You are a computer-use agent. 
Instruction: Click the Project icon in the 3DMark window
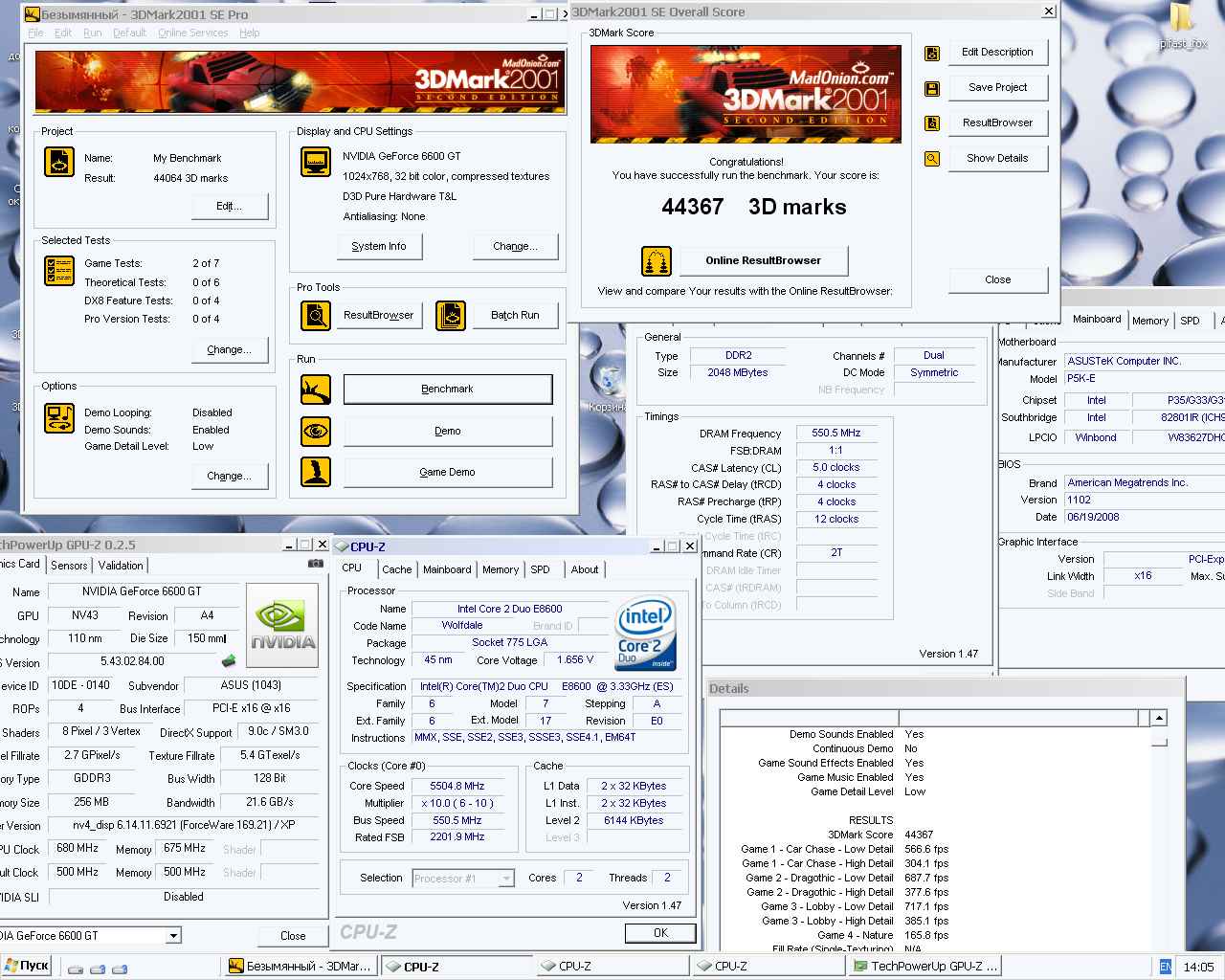click(59, 162)
